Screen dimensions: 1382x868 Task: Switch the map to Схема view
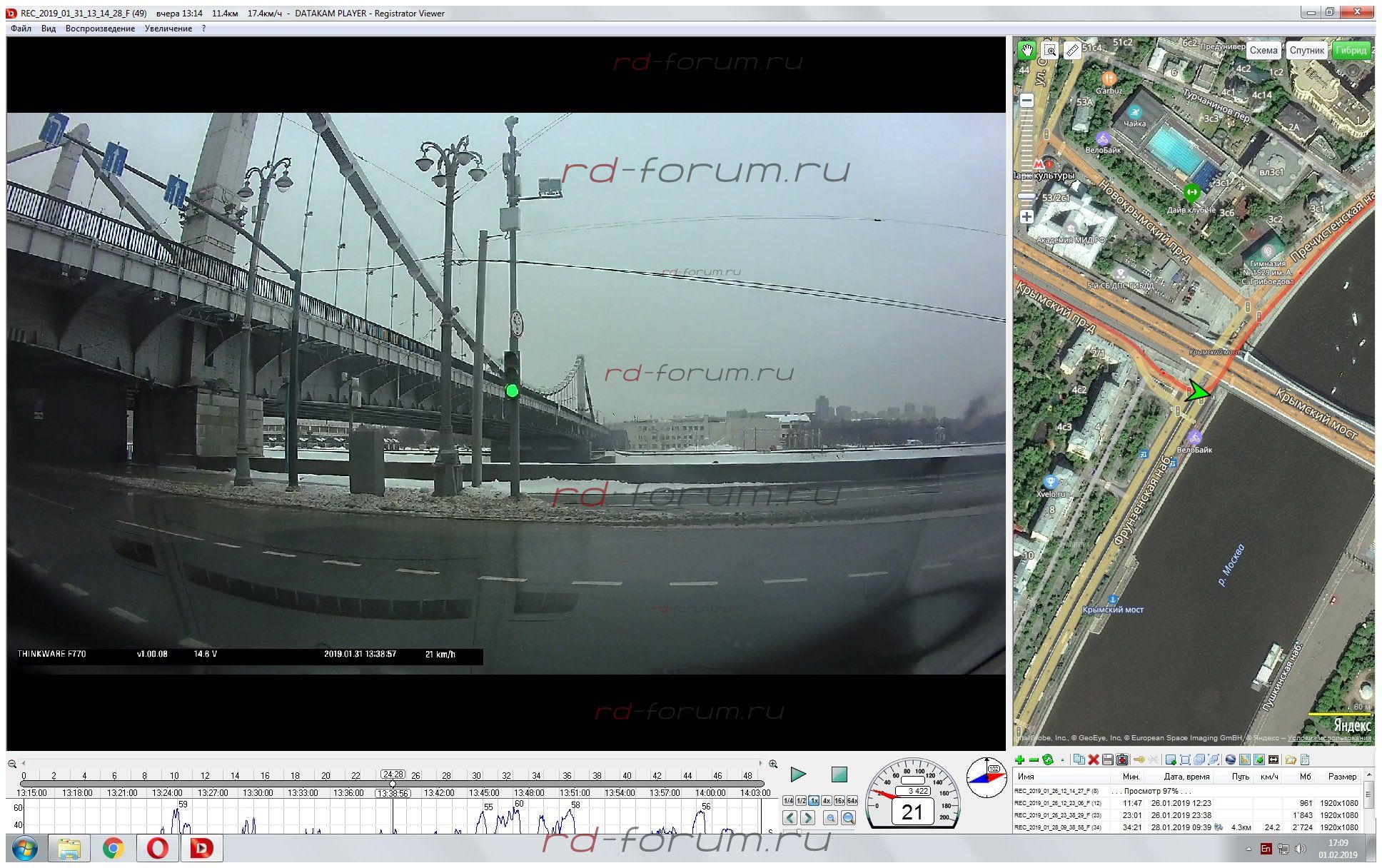click(x=1263, y=50)
